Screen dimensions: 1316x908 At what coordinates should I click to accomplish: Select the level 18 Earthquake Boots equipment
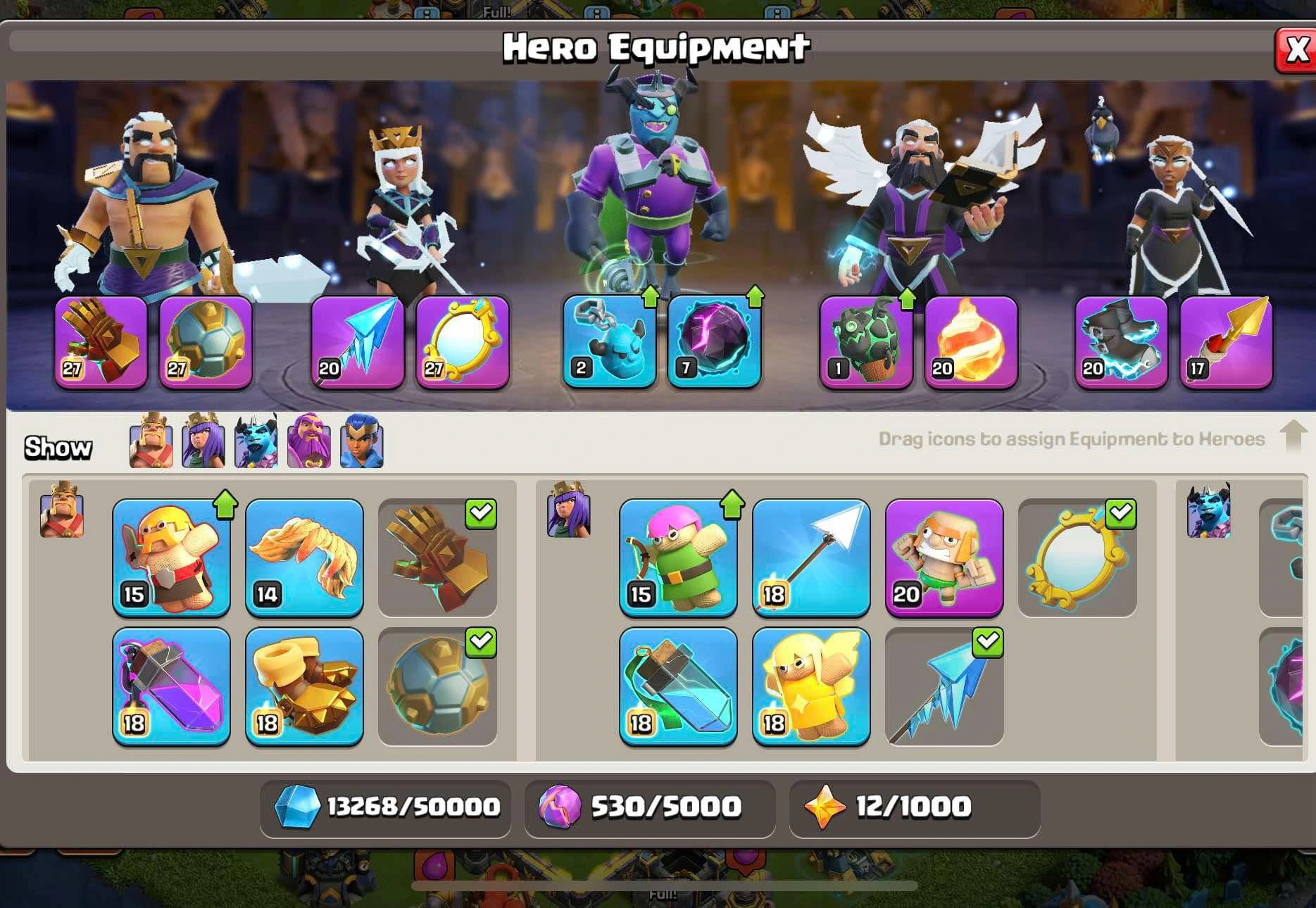click(304, 686)
